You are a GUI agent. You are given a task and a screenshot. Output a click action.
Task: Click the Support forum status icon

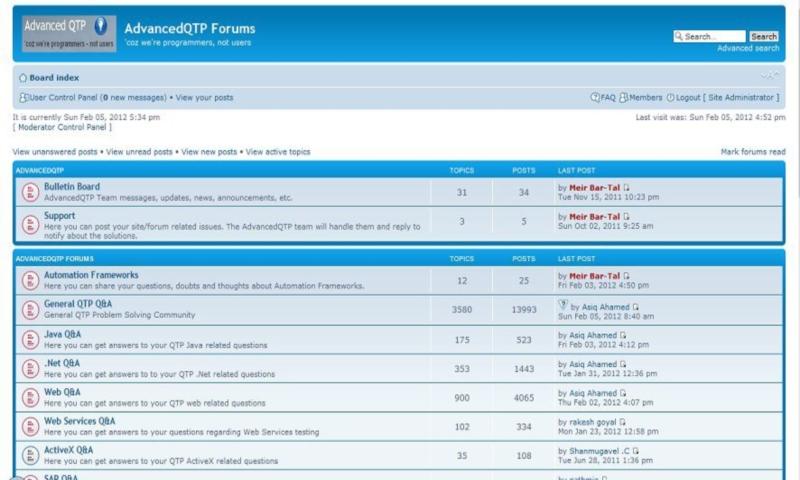(30, 224)
